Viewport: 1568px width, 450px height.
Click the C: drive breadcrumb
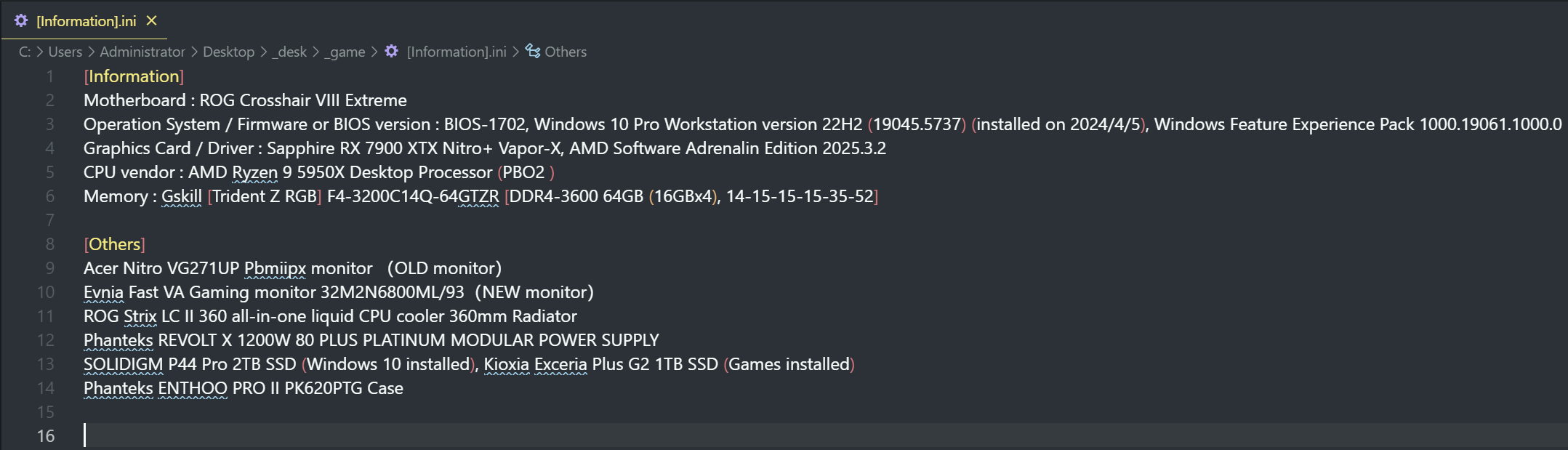25,52
